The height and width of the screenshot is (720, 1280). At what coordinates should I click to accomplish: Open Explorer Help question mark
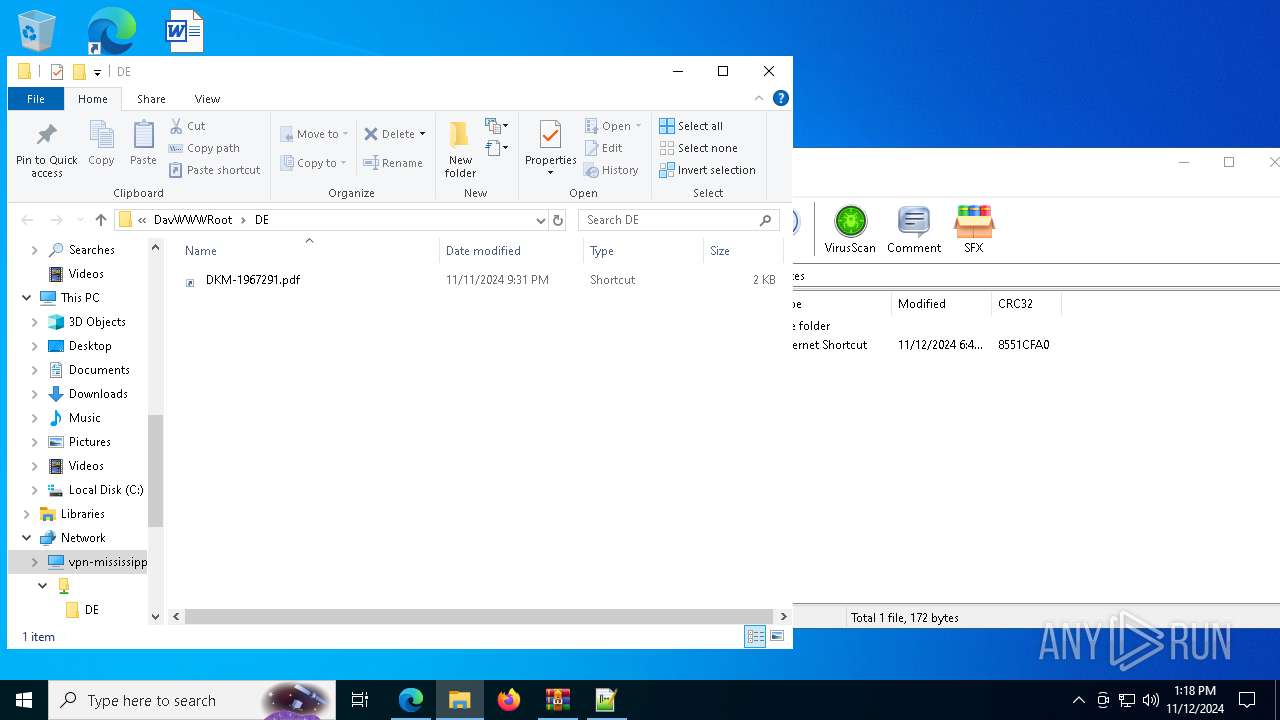(781, 98)
